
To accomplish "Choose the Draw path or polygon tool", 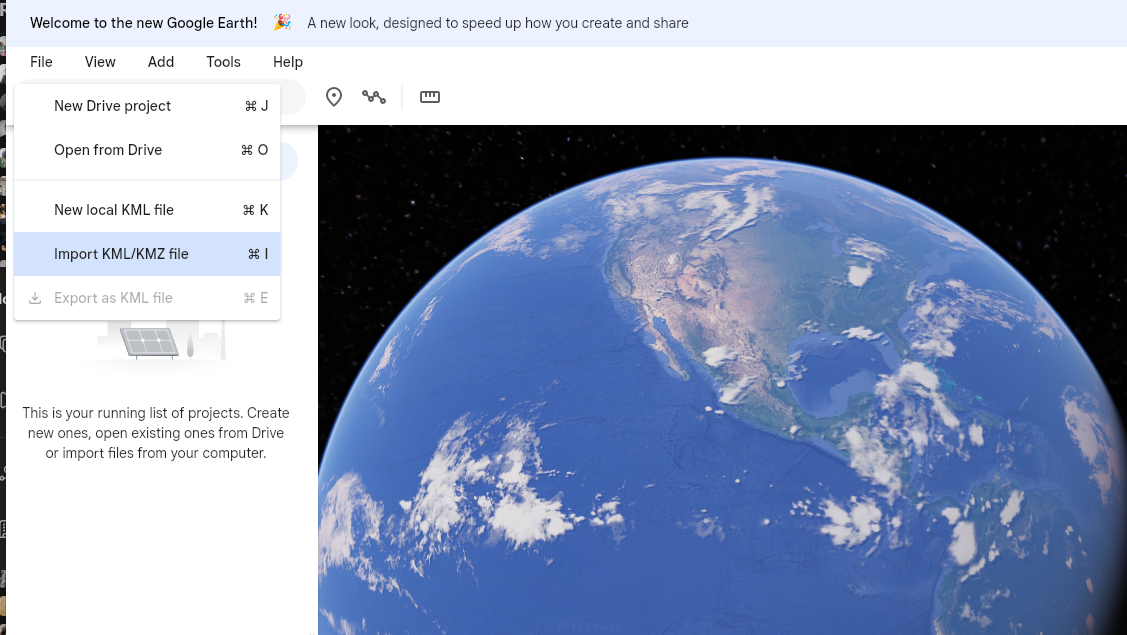I will point(374,97).
